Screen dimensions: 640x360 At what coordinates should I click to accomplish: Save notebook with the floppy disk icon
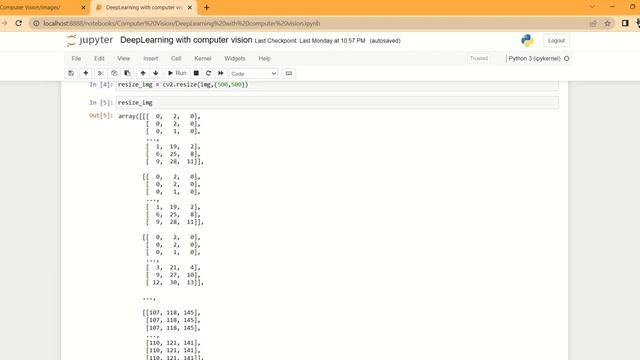pos(71,73)
